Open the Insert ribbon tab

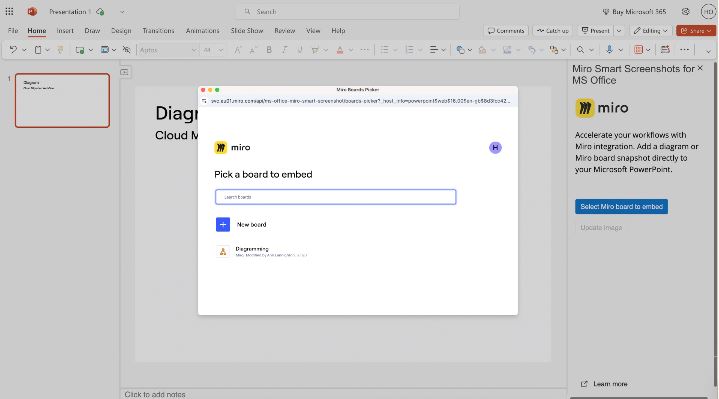click(65, 31)
